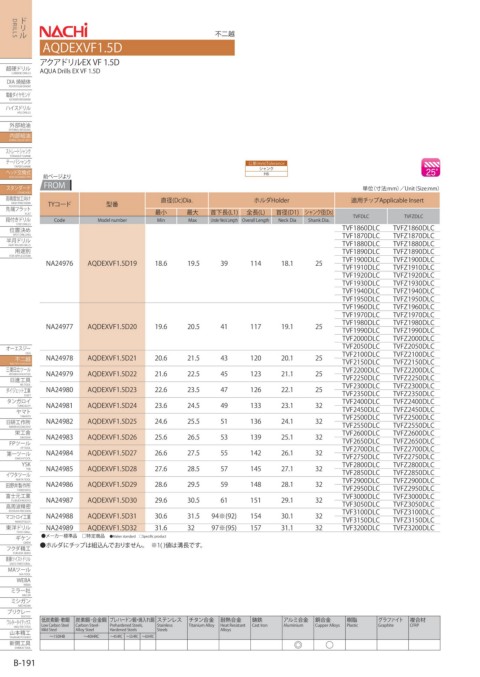Open the ストレートシャンク index tab

click(x=16, y=153)
